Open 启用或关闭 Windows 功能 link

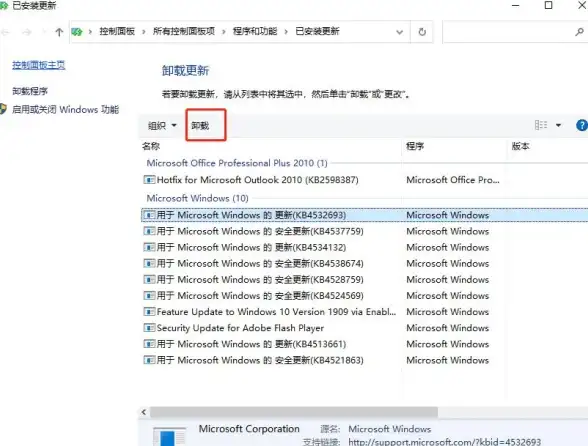(65, 110)
